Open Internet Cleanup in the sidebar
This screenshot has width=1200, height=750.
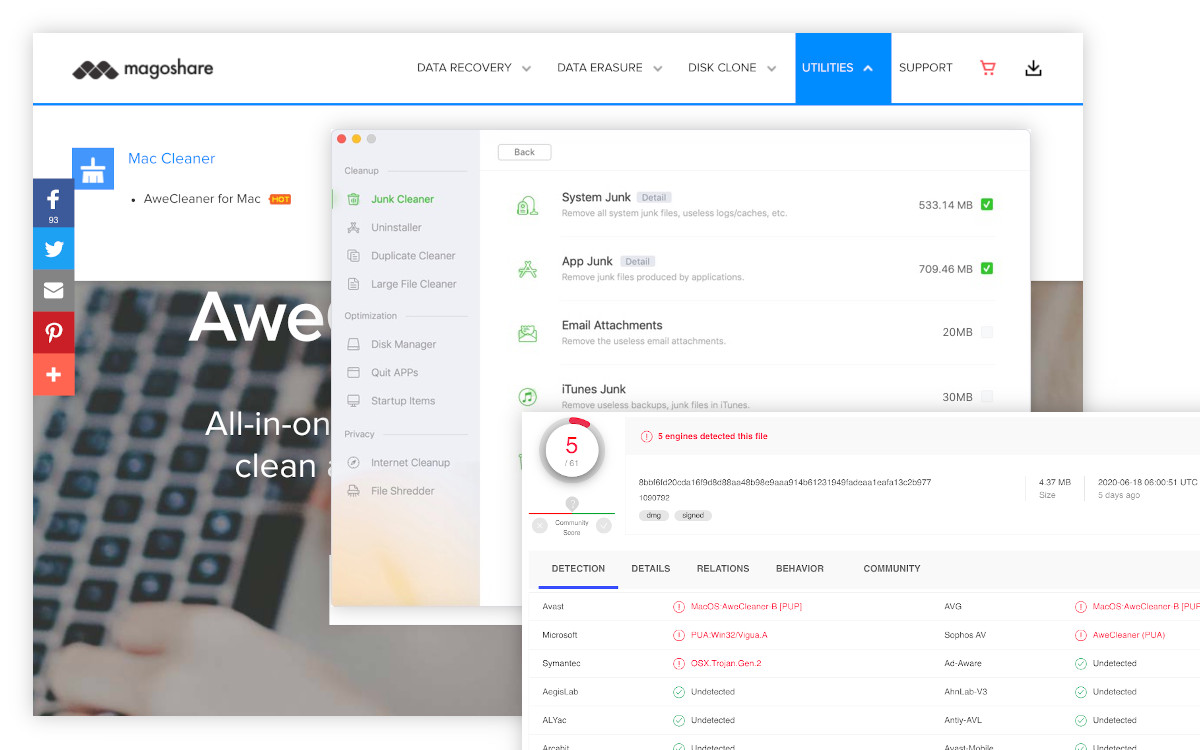point(400,463)
